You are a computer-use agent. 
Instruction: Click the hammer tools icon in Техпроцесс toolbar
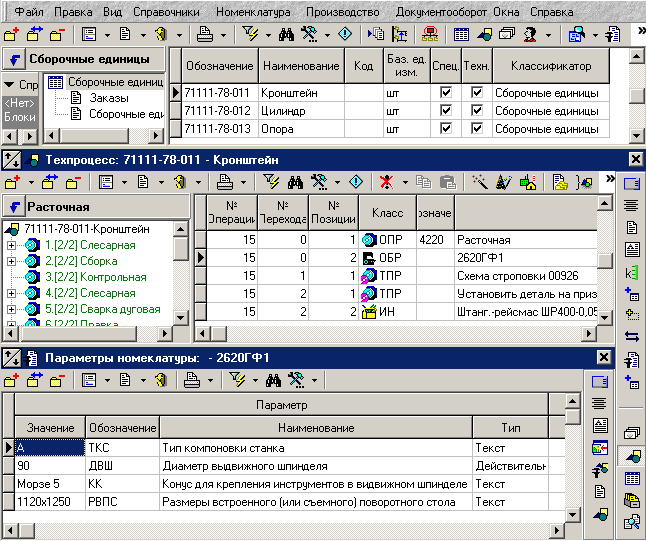[x=320, y=182]
